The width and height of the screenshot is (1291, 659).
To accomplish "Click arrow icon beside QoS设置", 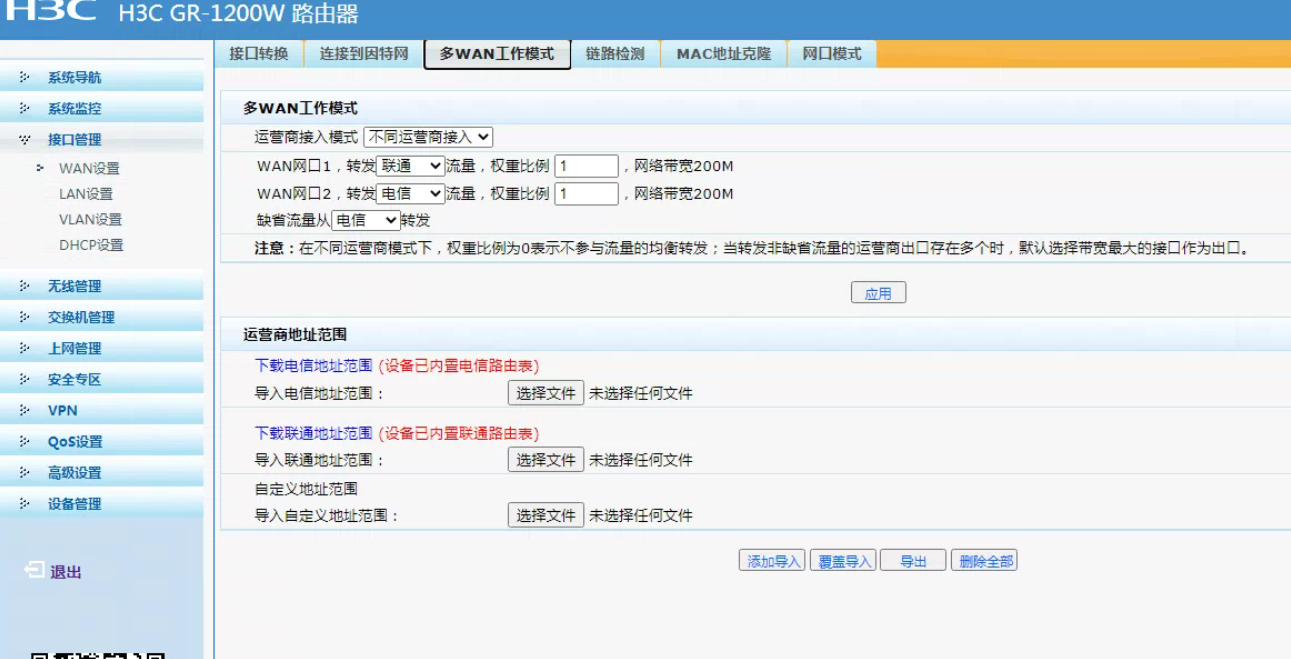I will [x=24, y=441].
